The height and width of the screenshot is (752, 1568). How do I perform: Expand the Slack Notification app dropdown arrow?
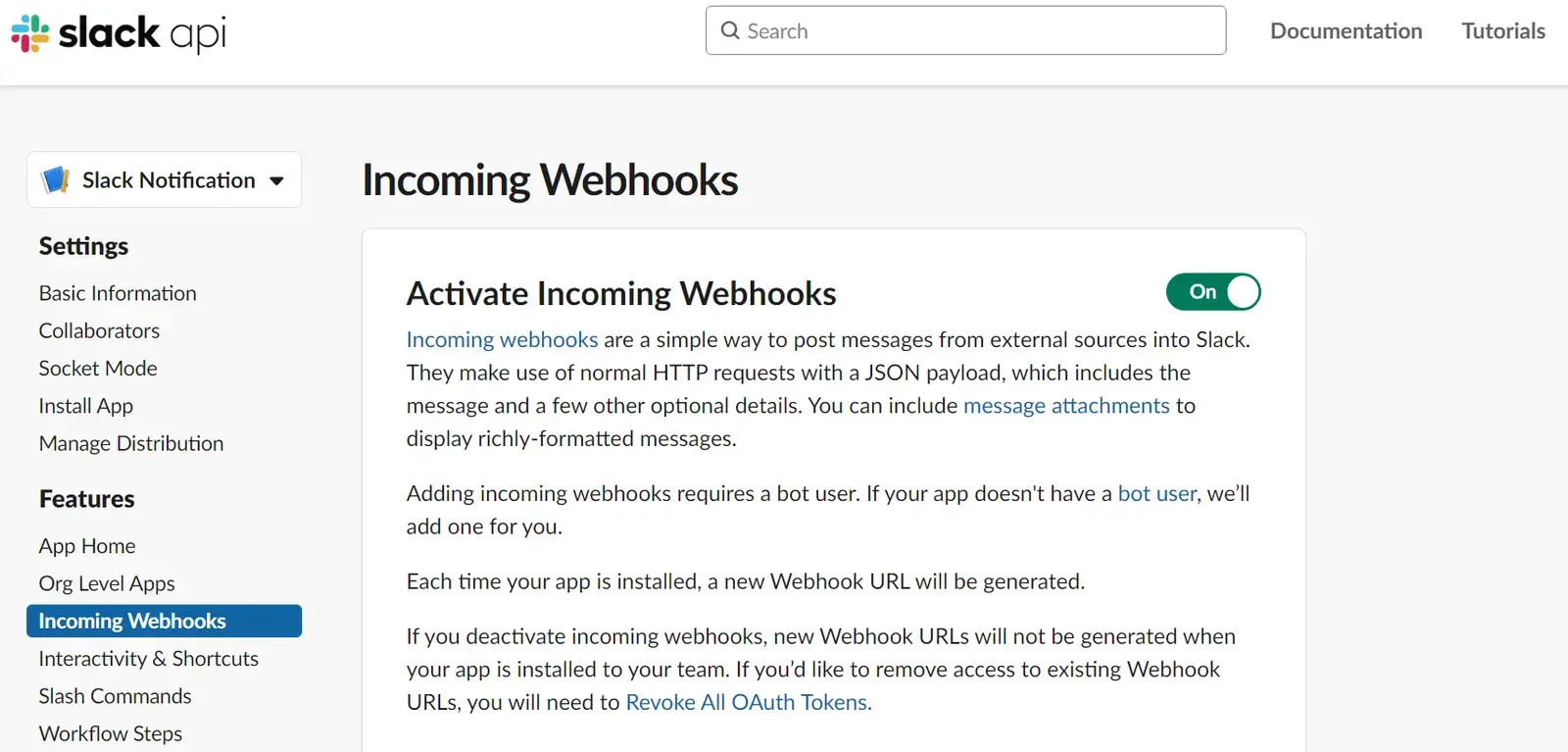tap(276, 180)
